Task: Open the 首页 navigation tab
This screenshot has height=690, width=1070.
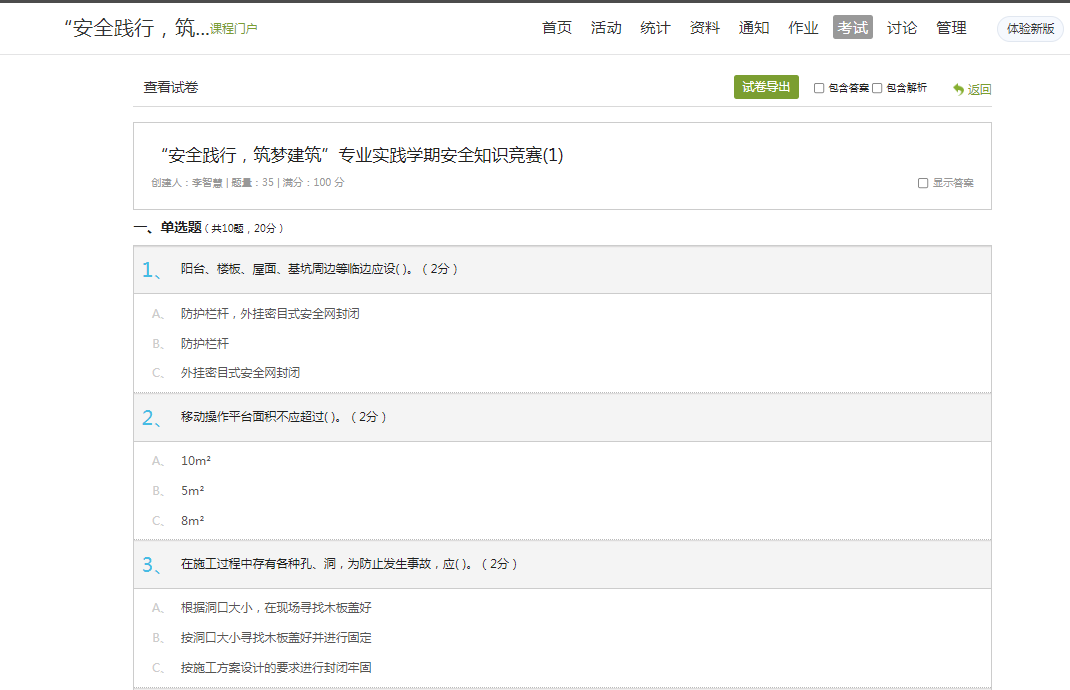Action: [557, 28]
